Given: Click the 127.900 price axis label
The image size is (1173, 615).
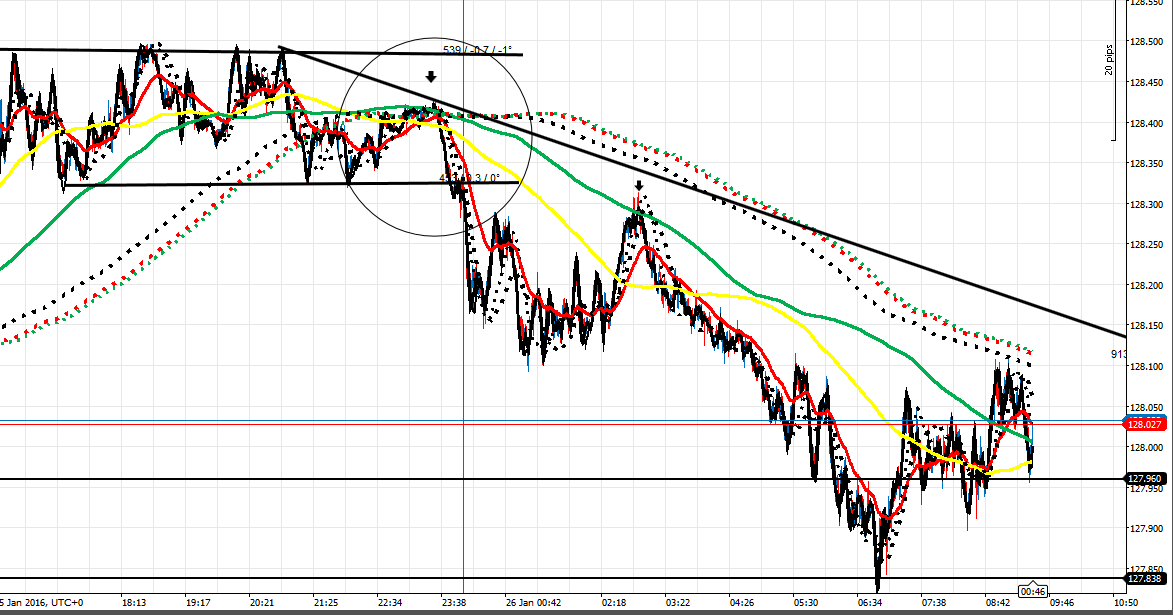Looking at the screenshot, I should [x=1145, y=528].
